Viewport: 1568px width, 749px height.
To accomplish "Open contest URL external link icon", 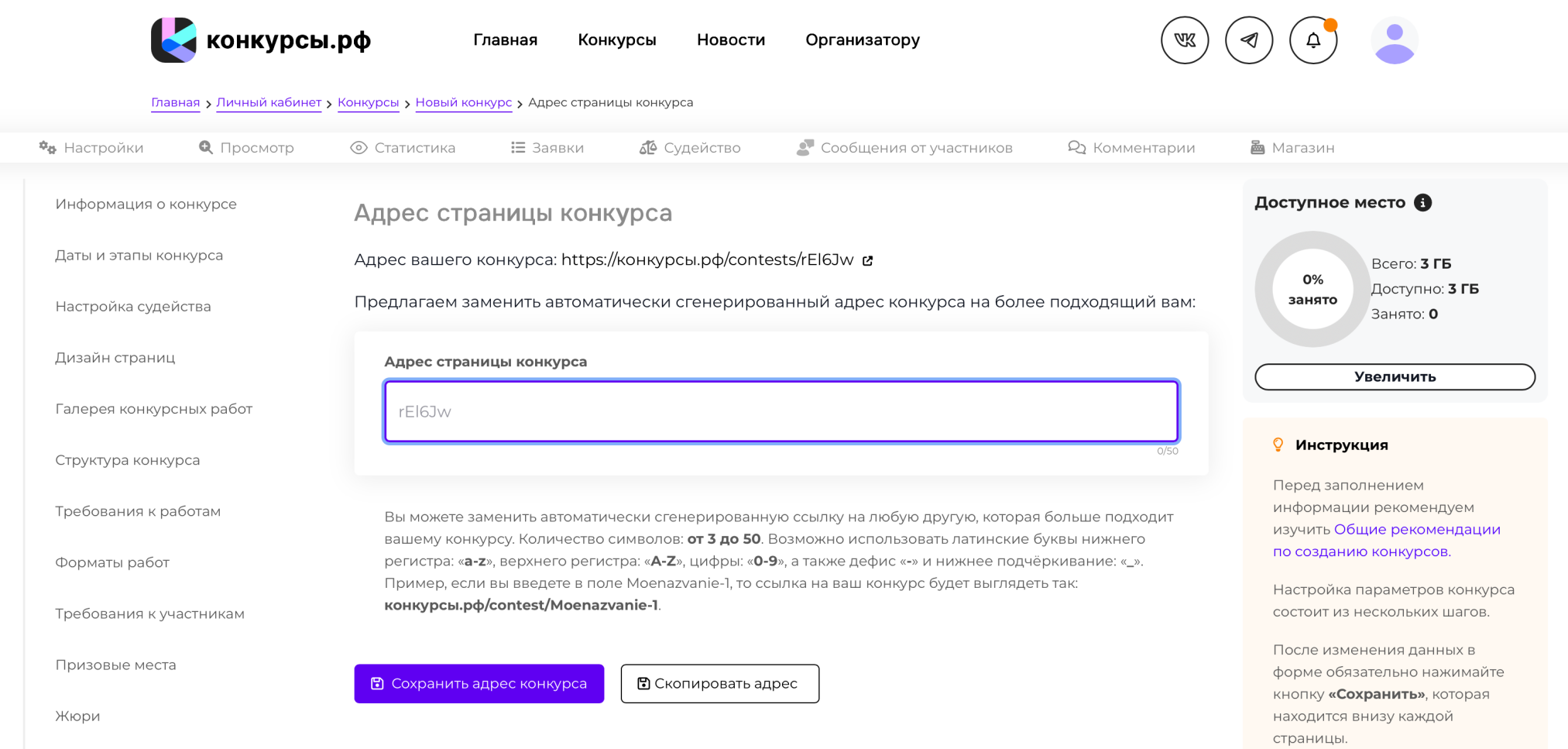I will [x=868, y=261].
